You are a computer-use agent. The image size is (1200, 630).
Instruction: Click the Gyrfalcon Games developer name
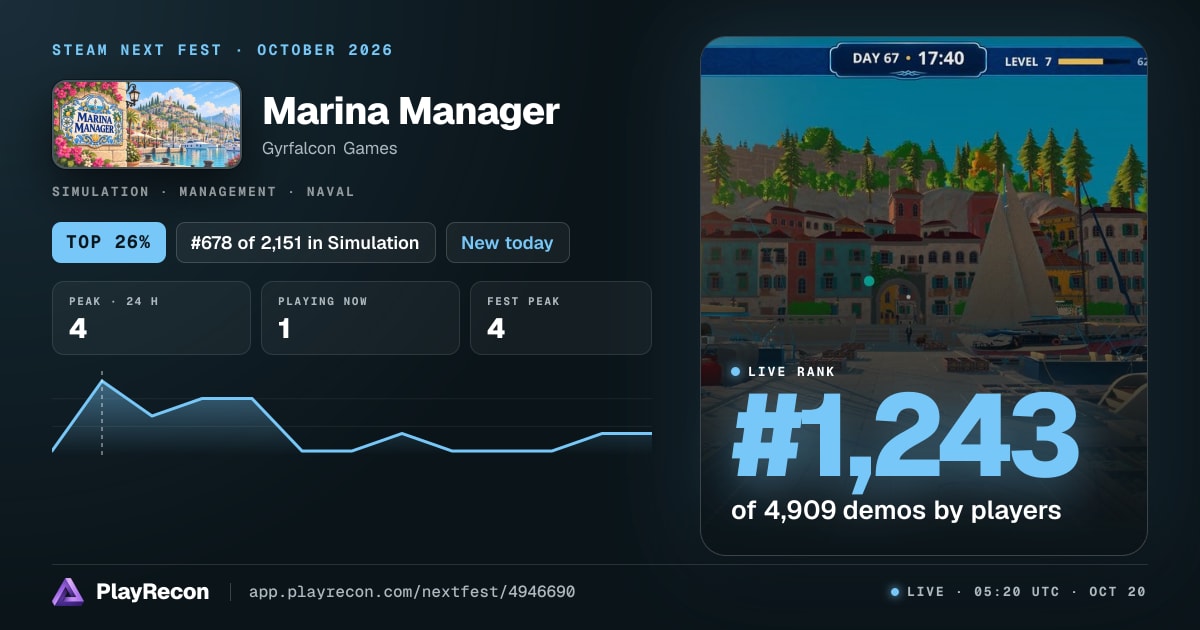[x=329, y=148]
